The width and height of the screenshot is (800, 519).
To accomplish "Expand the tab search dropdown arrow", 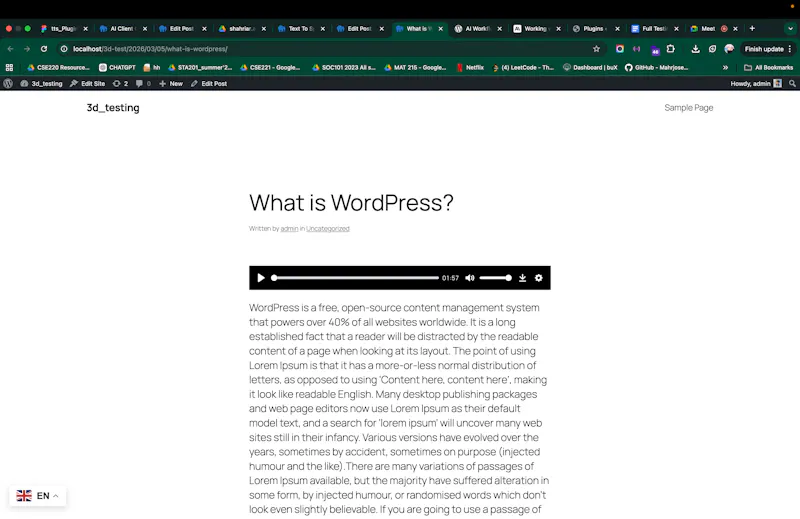I will pos(790,29).
